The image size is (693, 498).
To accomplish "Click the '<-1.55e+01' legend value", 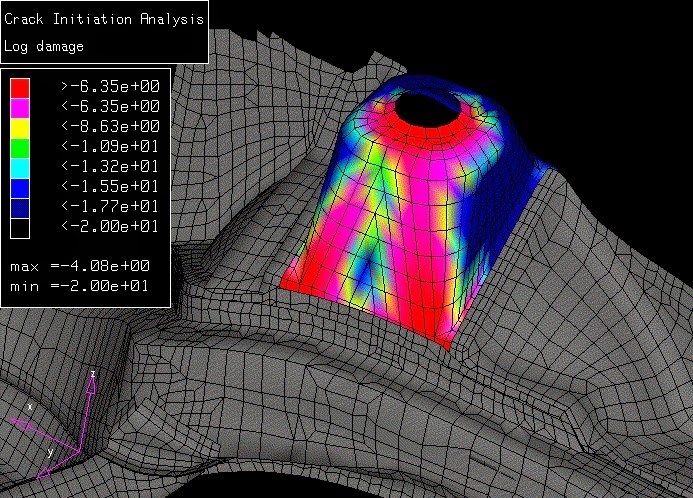I will tap(110, 186).
